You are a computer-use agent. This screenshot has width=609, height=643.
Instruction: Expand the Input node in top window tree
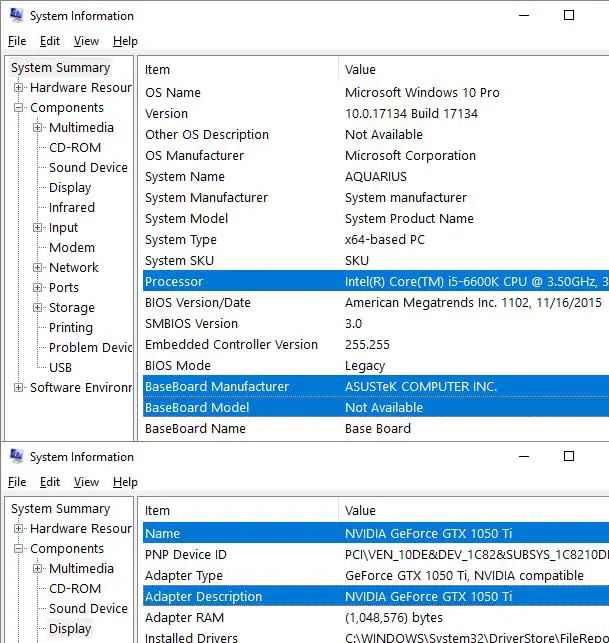click(x=37, y=228)
